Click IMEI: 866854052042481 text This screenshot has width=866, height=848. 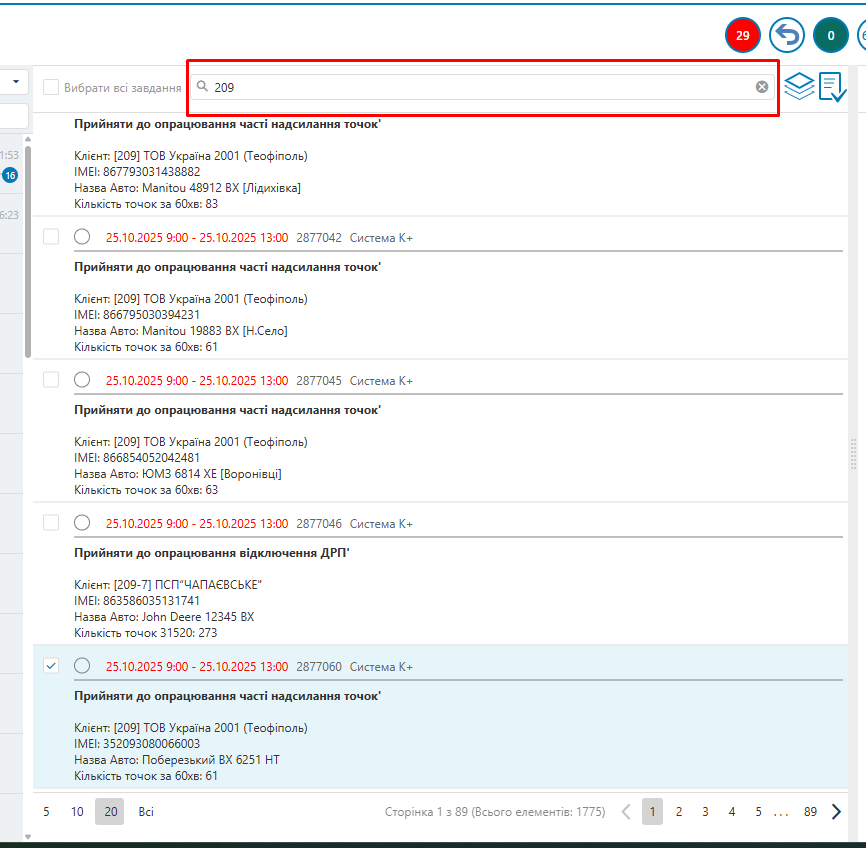[137, 458]
